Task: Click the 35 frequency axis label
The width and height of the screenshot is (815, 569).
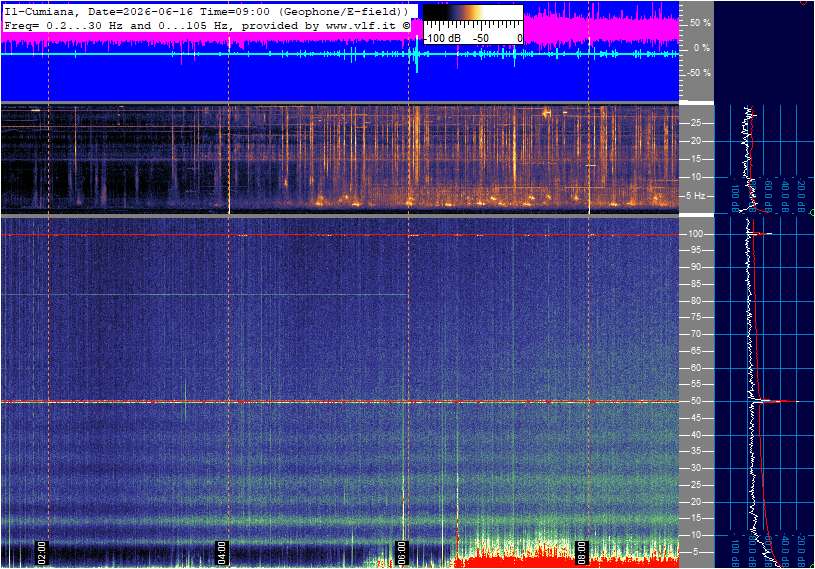Action: click(695, 451)
